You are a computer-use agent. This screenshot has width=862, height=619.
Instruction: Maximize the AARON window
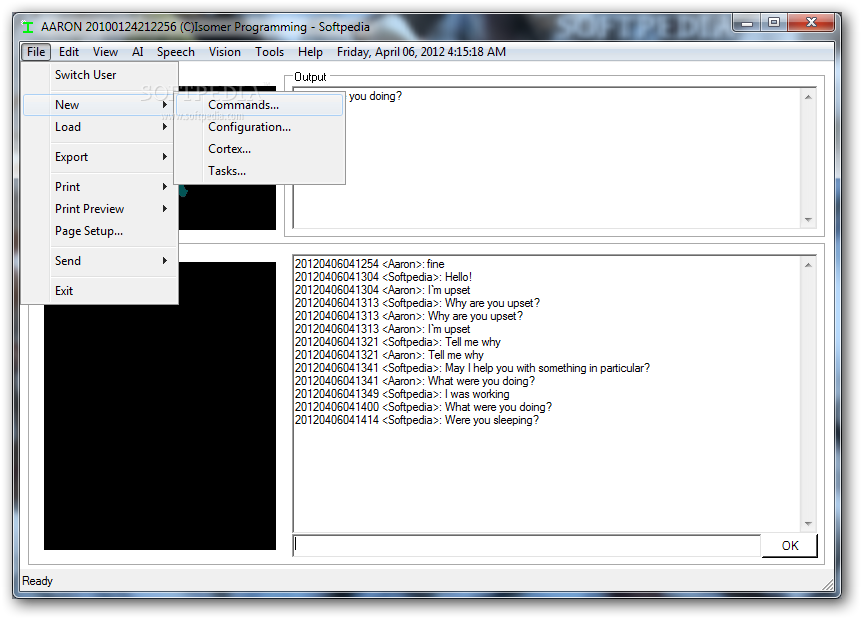tap(774, 23)
